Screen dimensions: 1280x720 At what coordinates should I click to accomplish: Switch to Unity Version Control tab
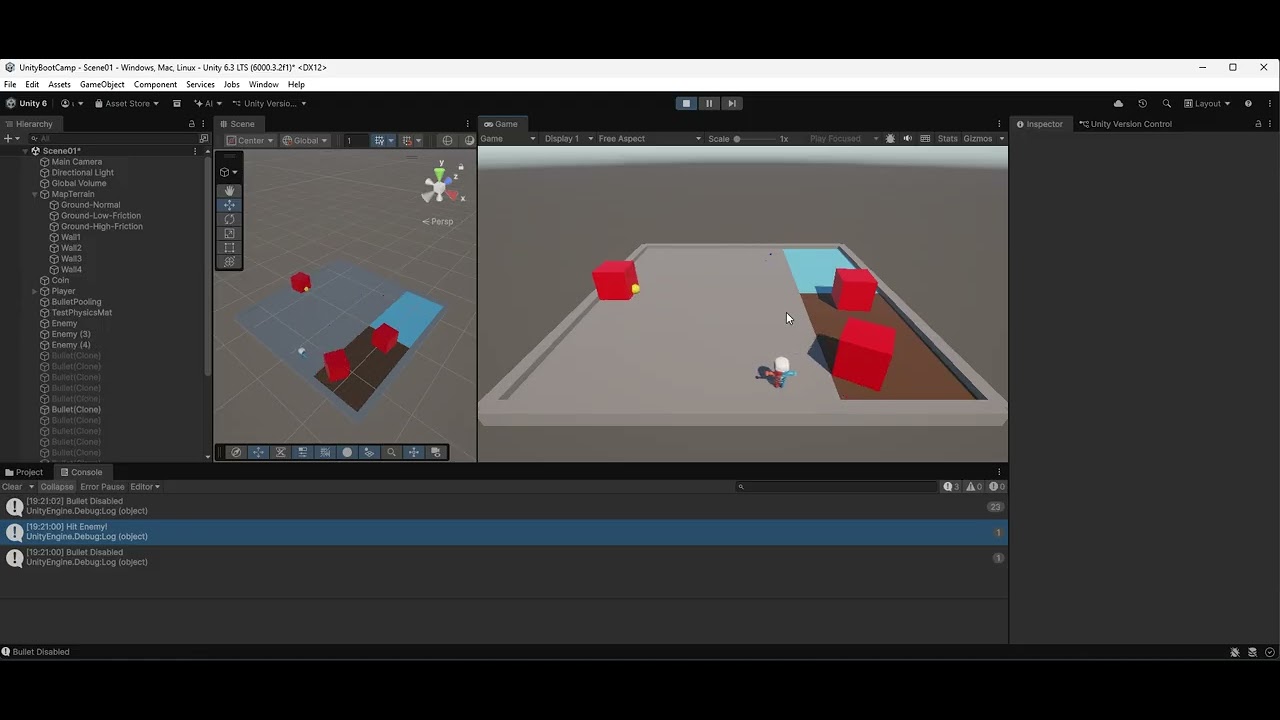(x=1125, y=124)
